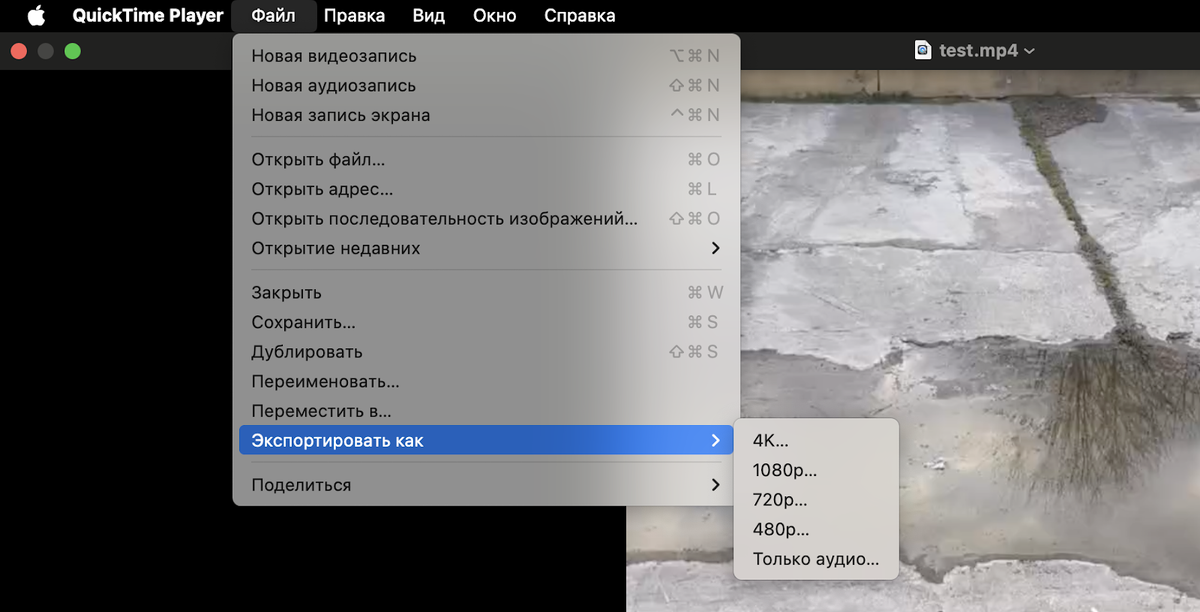
Task: Open the test.mp4 title dropdown chevron
Action: click(1030, 51)
